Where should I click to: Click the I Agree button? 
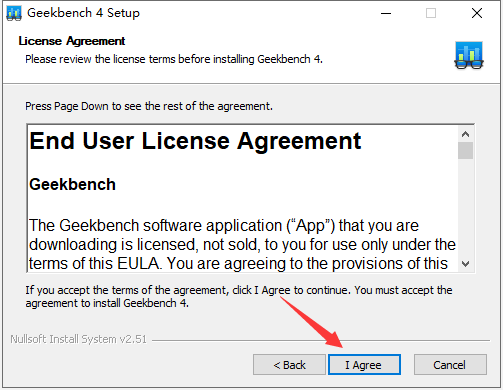(x=364, y=365)
